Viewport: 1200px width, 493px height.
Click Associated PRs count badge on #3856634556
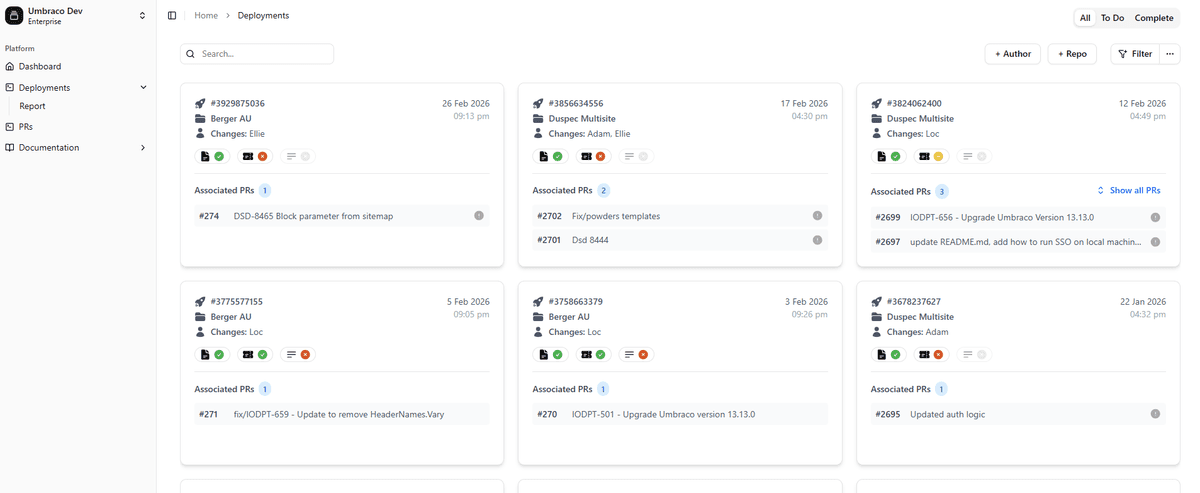click(x=603, y=190)
